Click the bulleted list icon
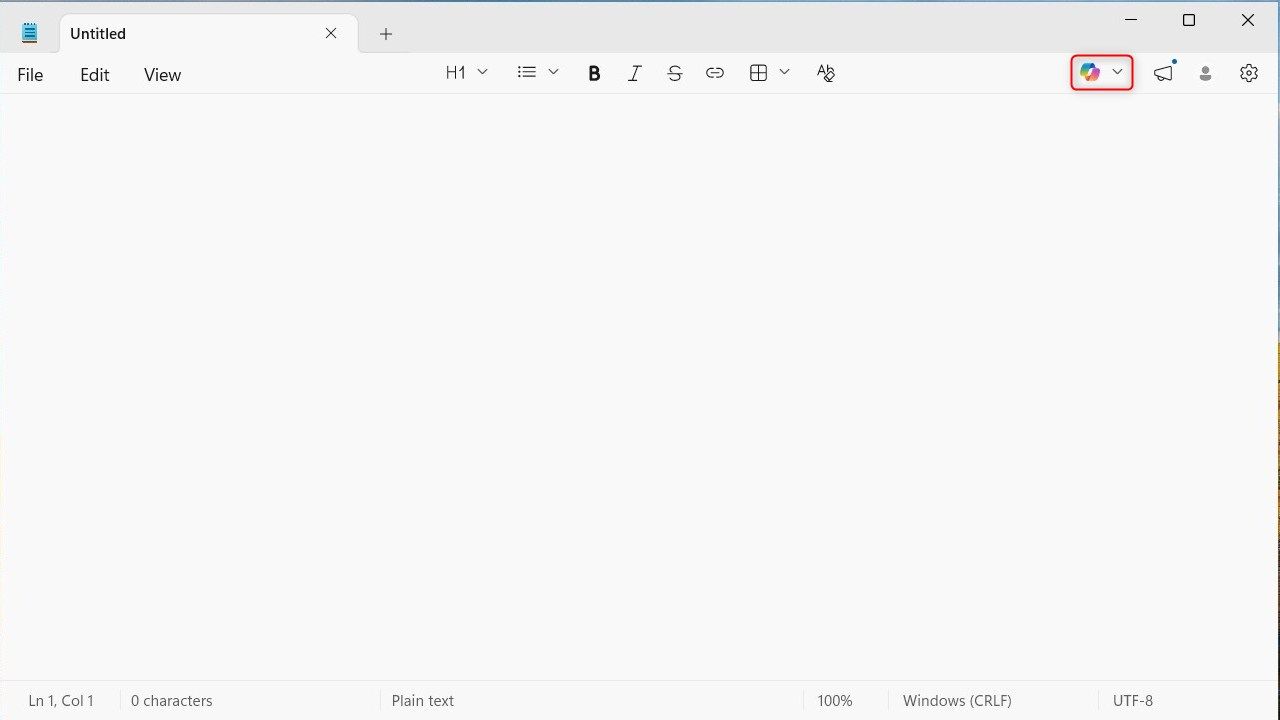 527,72
